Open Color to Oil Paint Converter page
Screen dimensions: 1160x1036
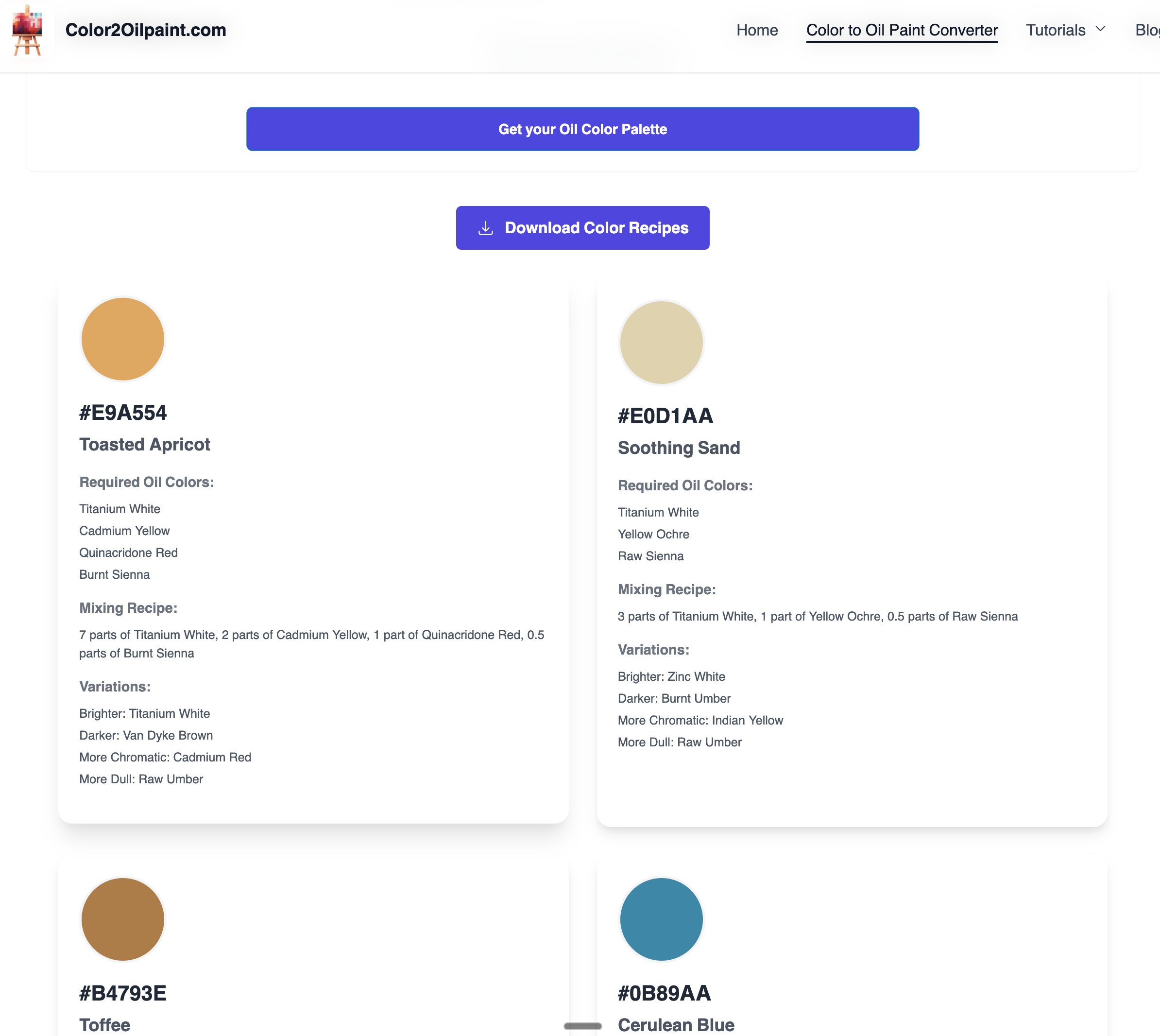coord(902,30)
